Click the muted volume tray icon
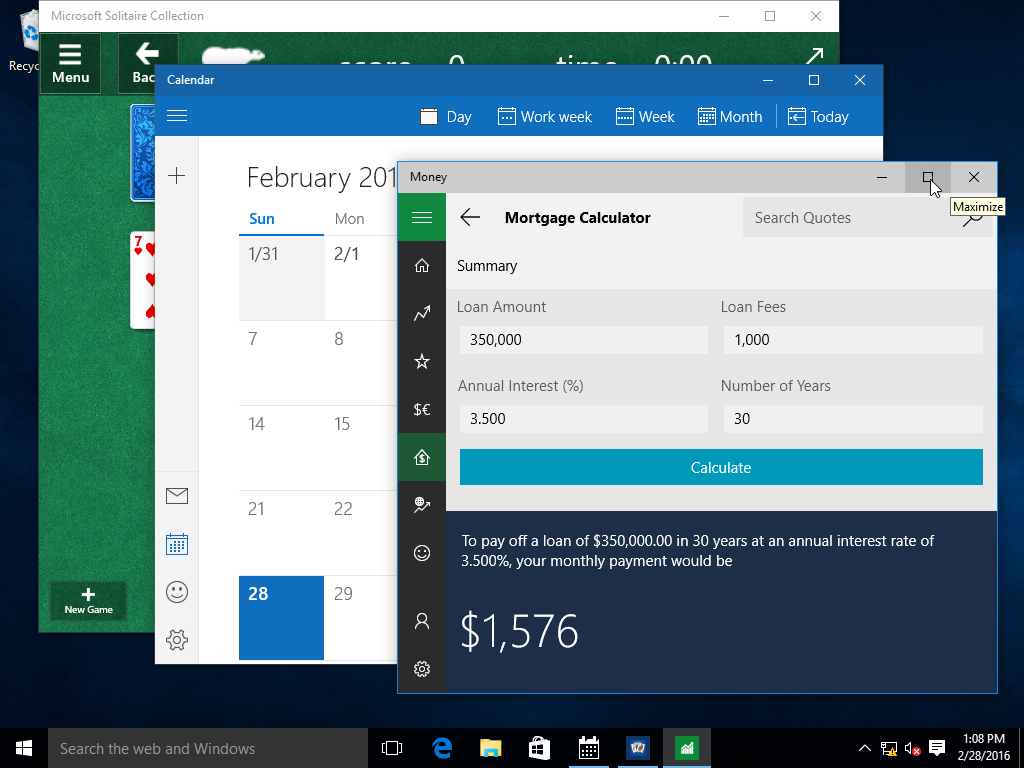 [912, 748]
